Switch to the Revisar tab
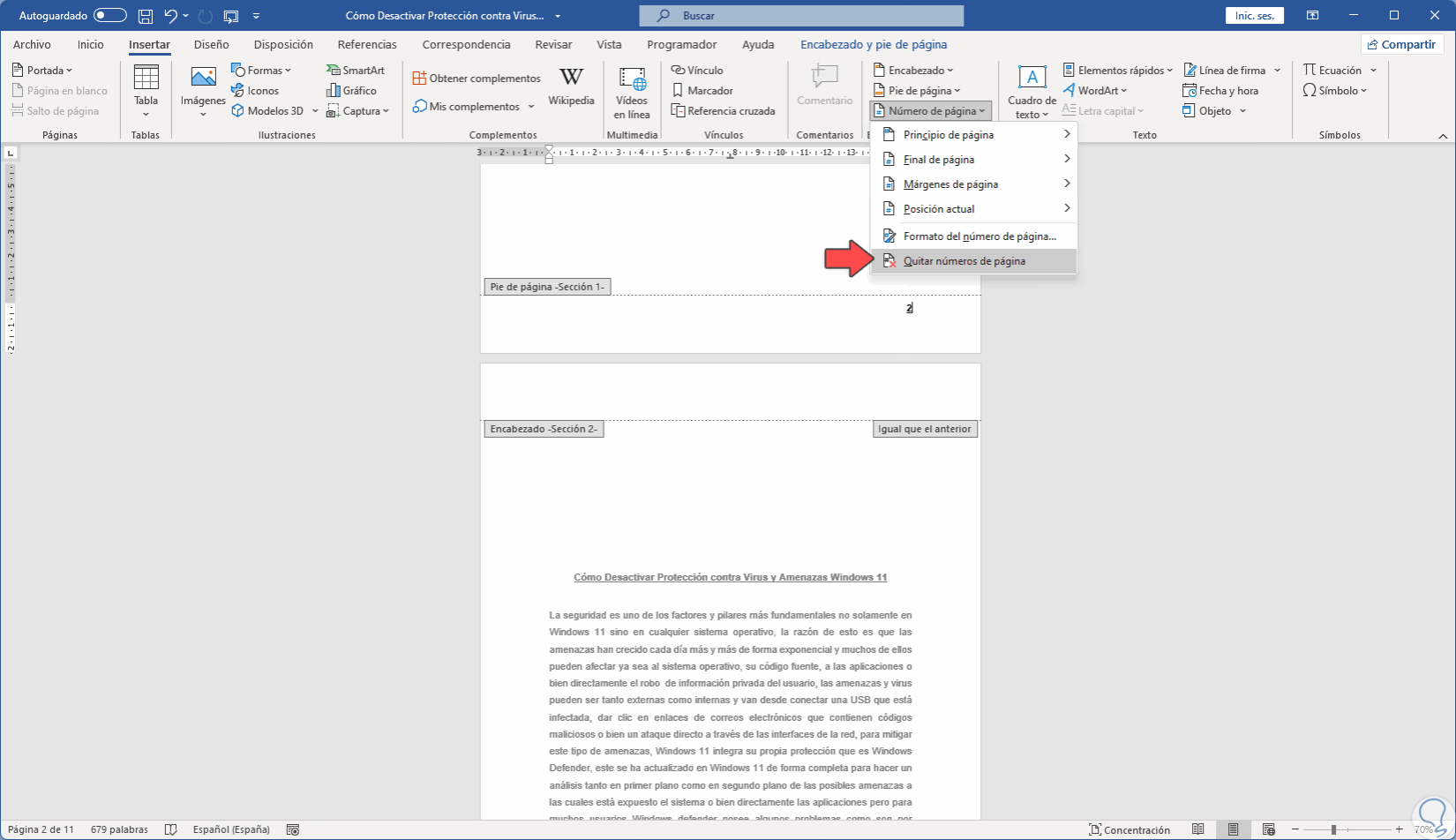1456x840 pixels. point(553,44)
